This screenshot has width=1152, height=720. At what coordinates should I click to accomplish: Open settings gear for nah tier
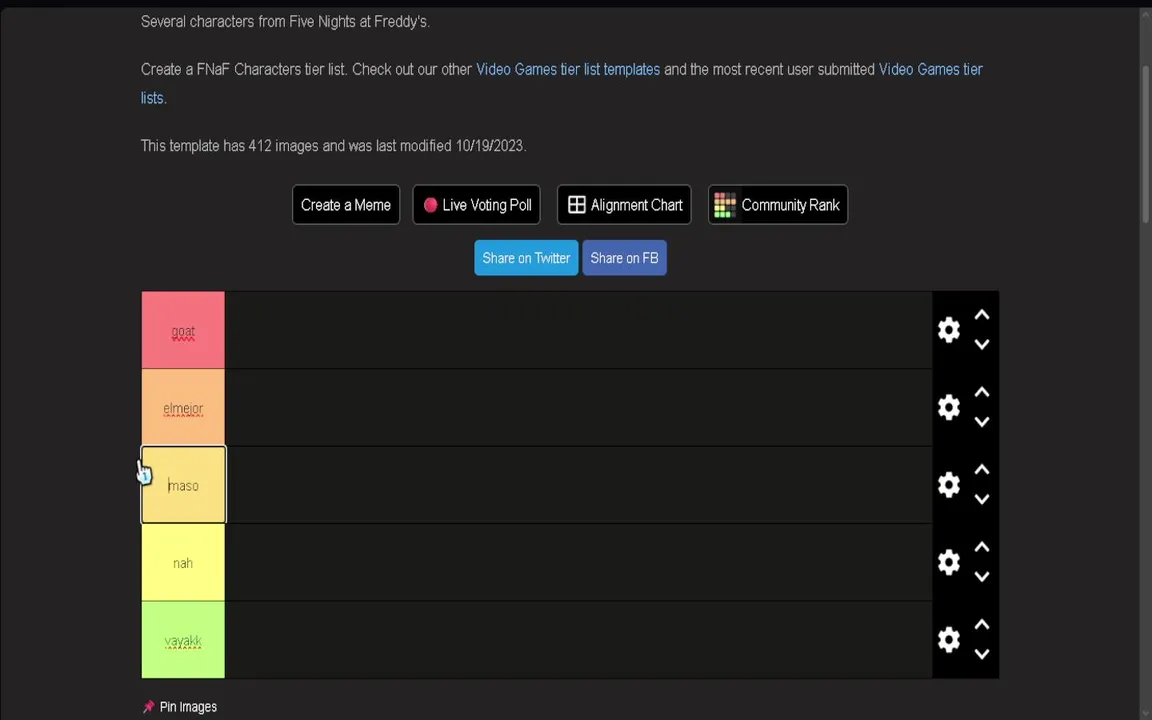tap(948, 562)
